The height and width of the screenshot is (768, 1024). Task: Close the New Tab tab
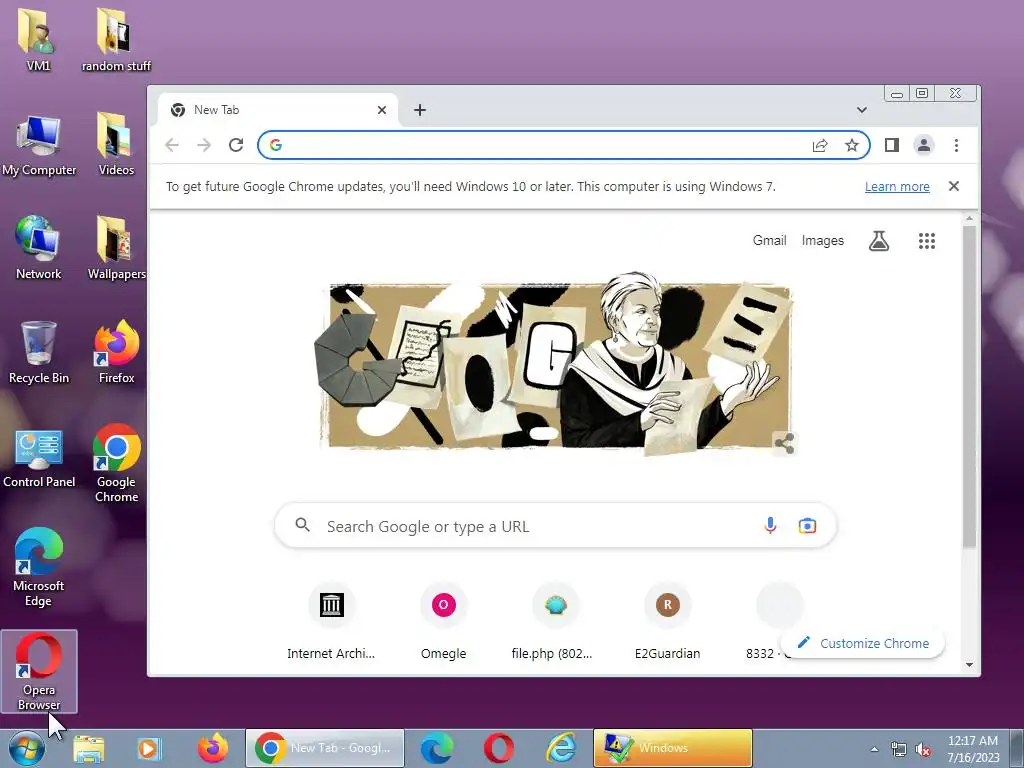tap(382, 110)
